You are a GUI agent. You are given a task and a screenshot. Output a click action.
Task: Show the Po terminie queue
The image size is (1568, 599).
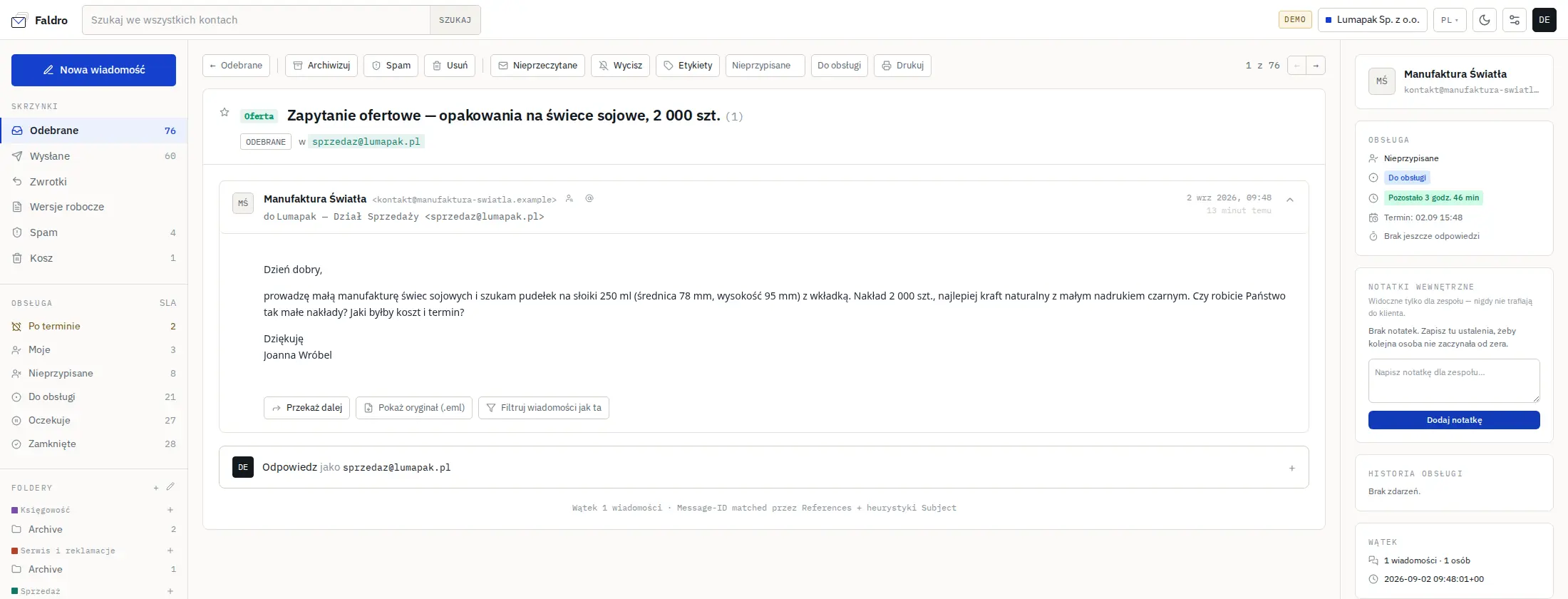point(93,326)
